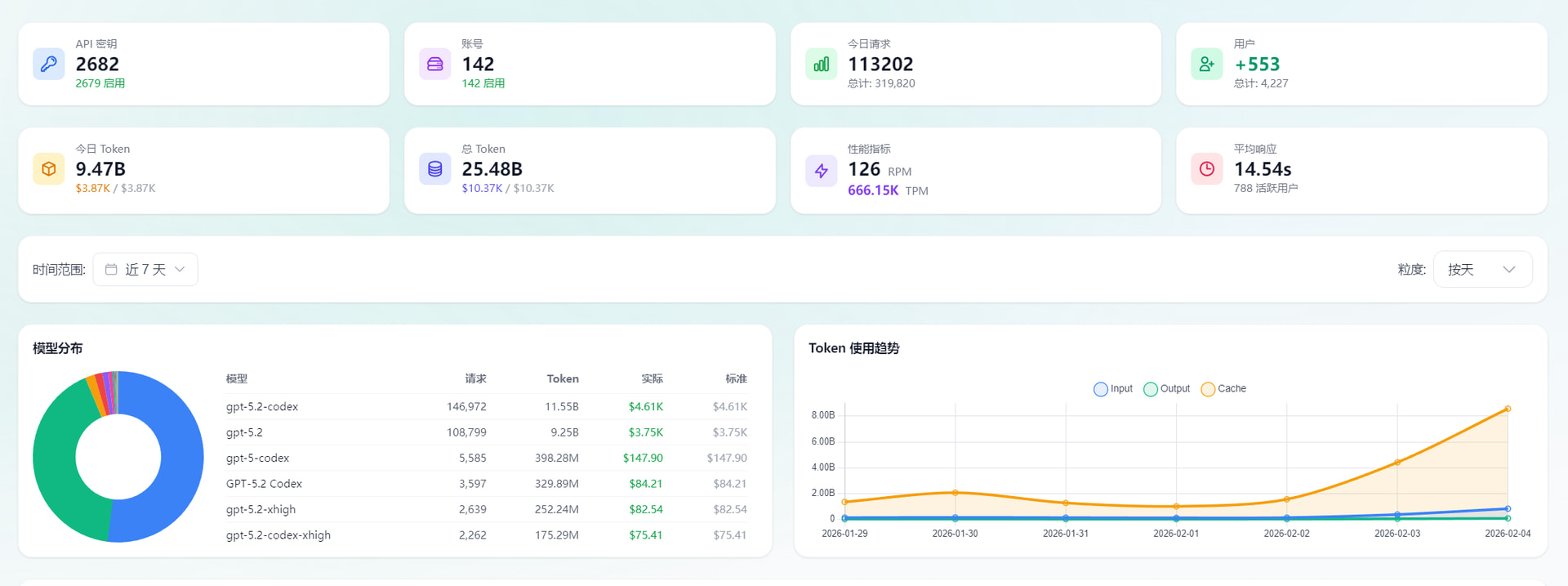Click the API key count 2682
Screen dimensions: 1568x586
(x=97, y=65)
